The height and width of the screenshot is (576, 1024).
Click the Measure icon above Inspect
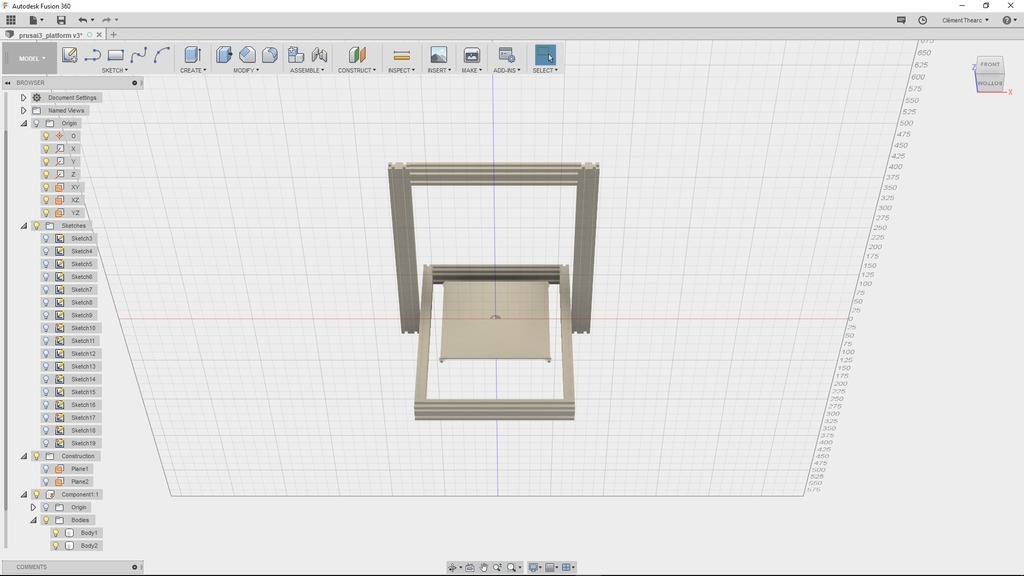click(401, 55)
